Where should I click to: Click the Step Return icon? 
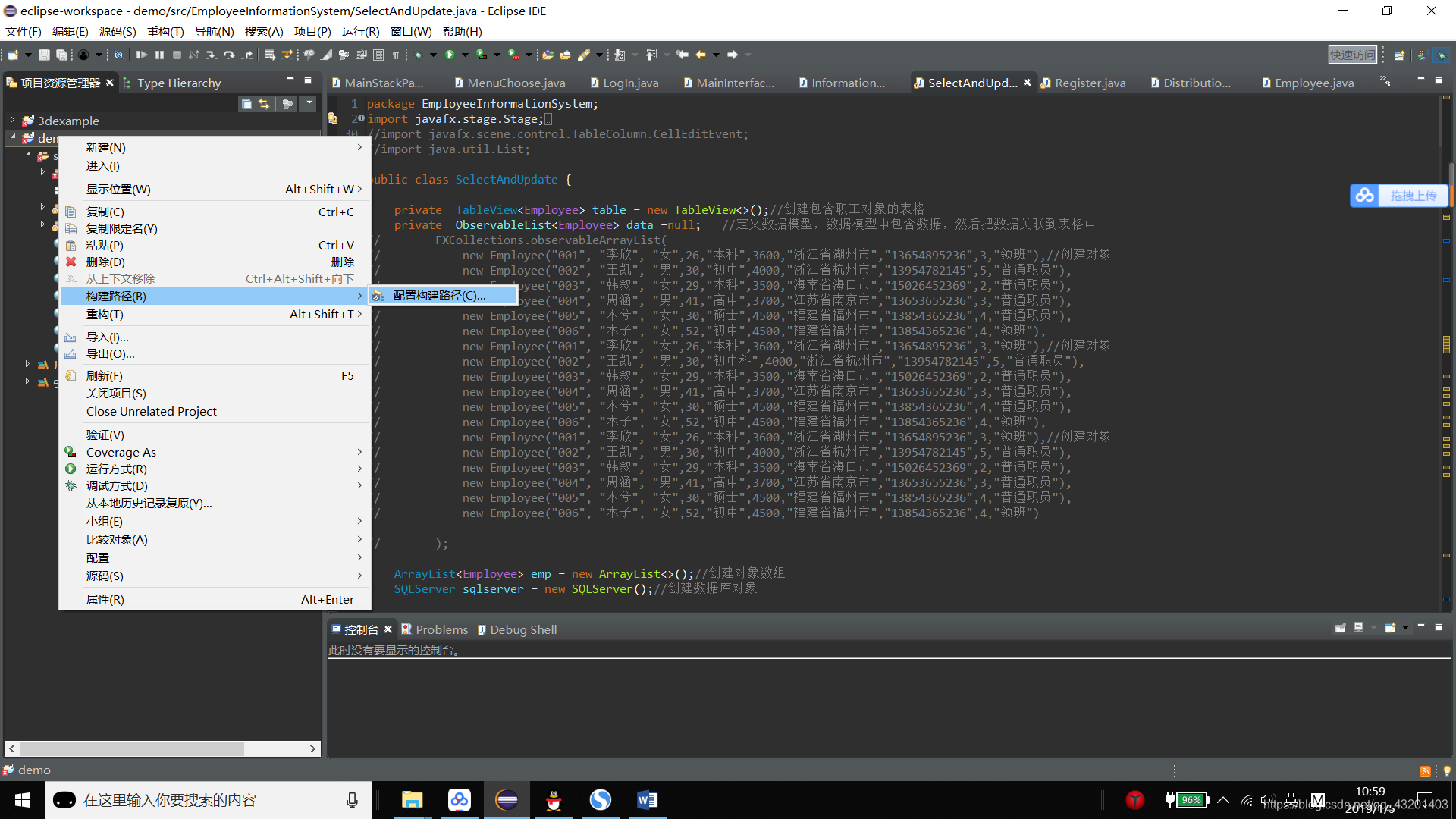click(247, 55)
